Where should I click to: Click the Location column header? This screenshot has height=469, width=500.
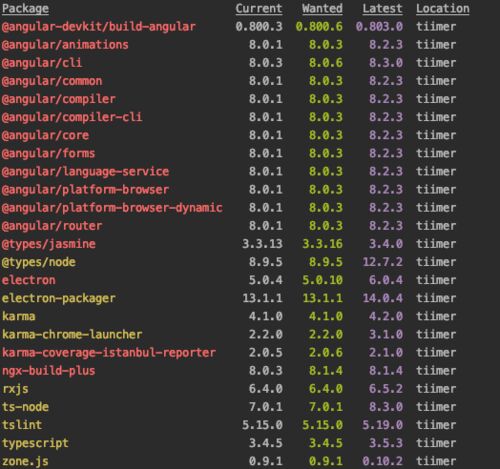pos(443,9)
